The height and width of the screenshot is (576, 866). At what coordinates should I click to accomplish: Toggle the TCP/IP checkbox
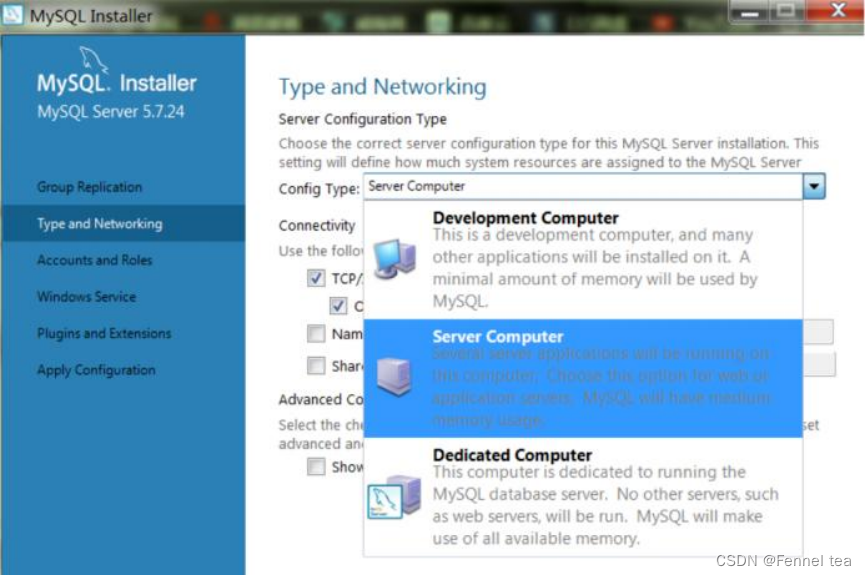[316, 278]
